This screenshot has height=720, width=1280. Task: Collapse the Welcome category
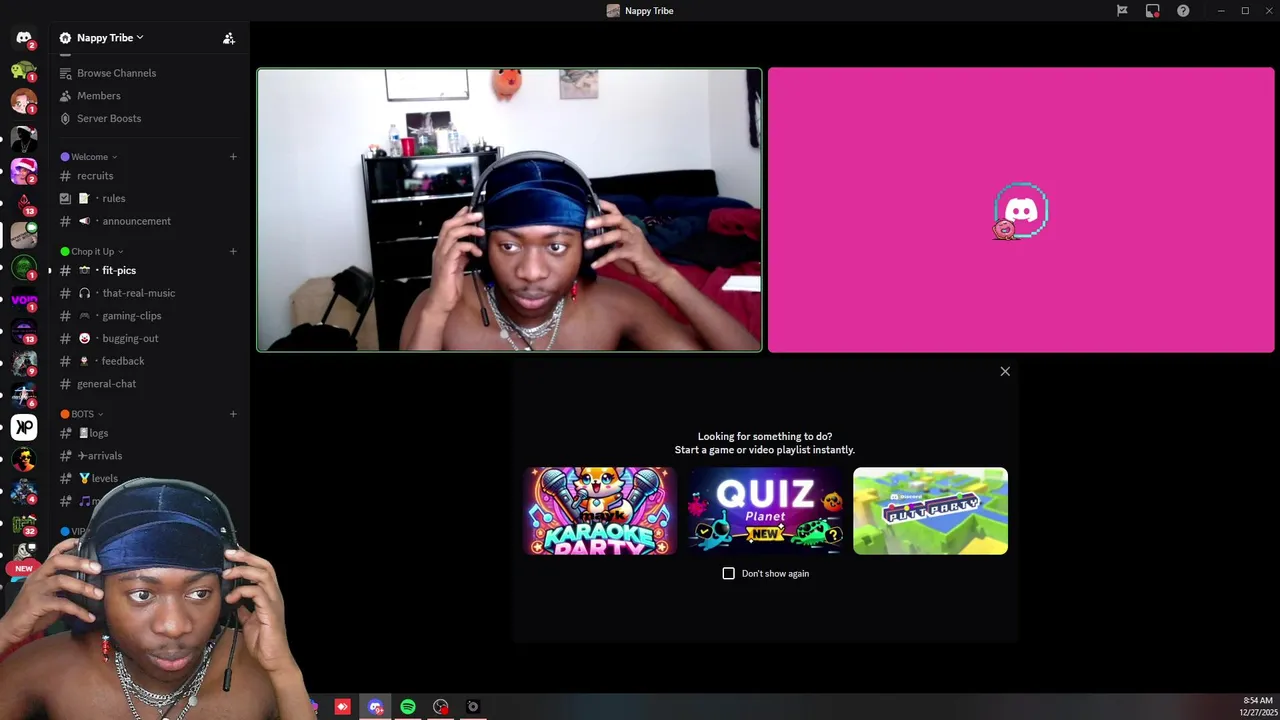(89, 157)
